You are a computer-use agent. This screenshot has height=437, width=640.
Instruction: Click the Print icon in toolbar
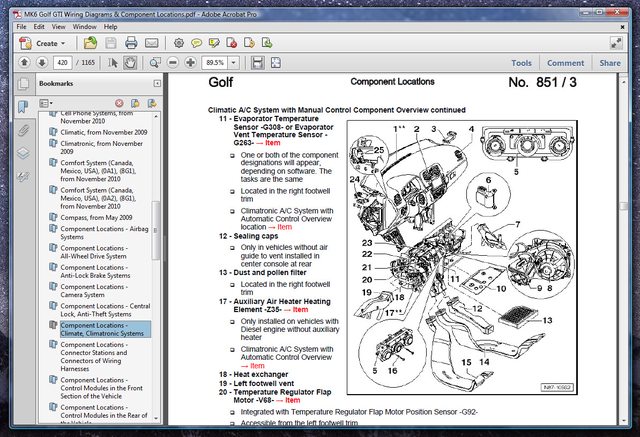(x=132, y=43)
